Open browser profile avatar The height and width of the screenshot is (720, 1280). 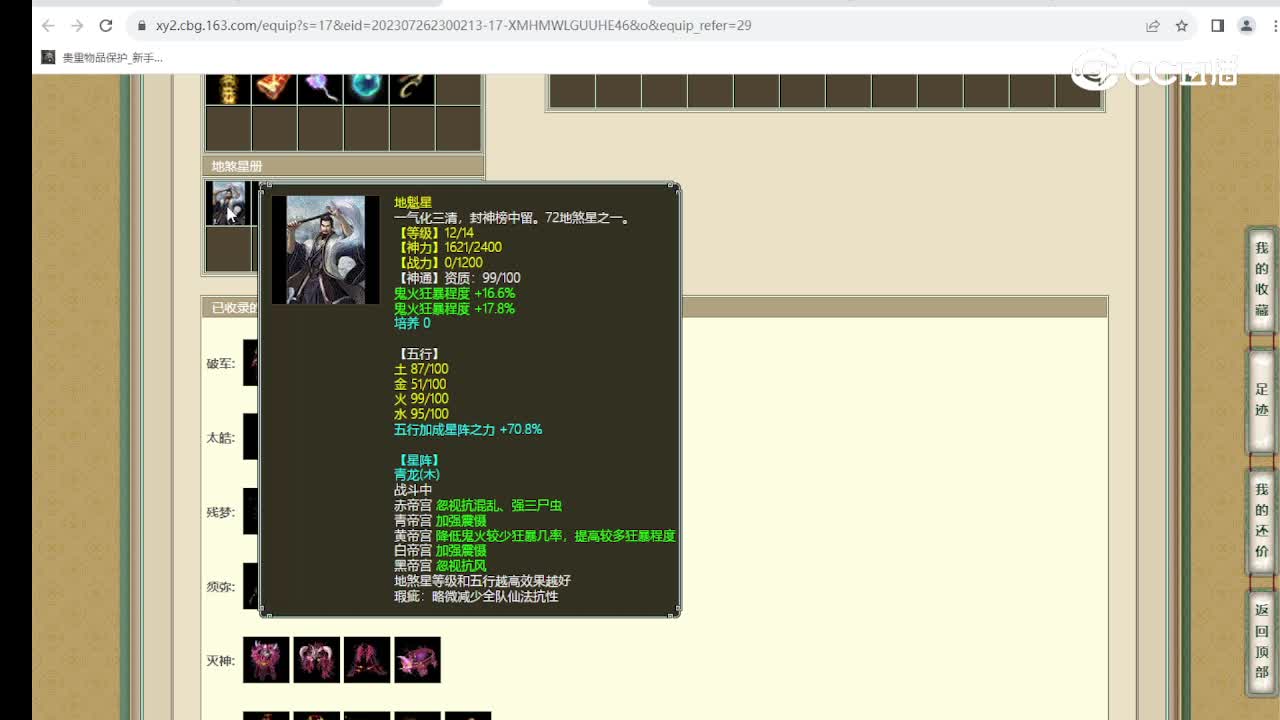click(1246, 26)
